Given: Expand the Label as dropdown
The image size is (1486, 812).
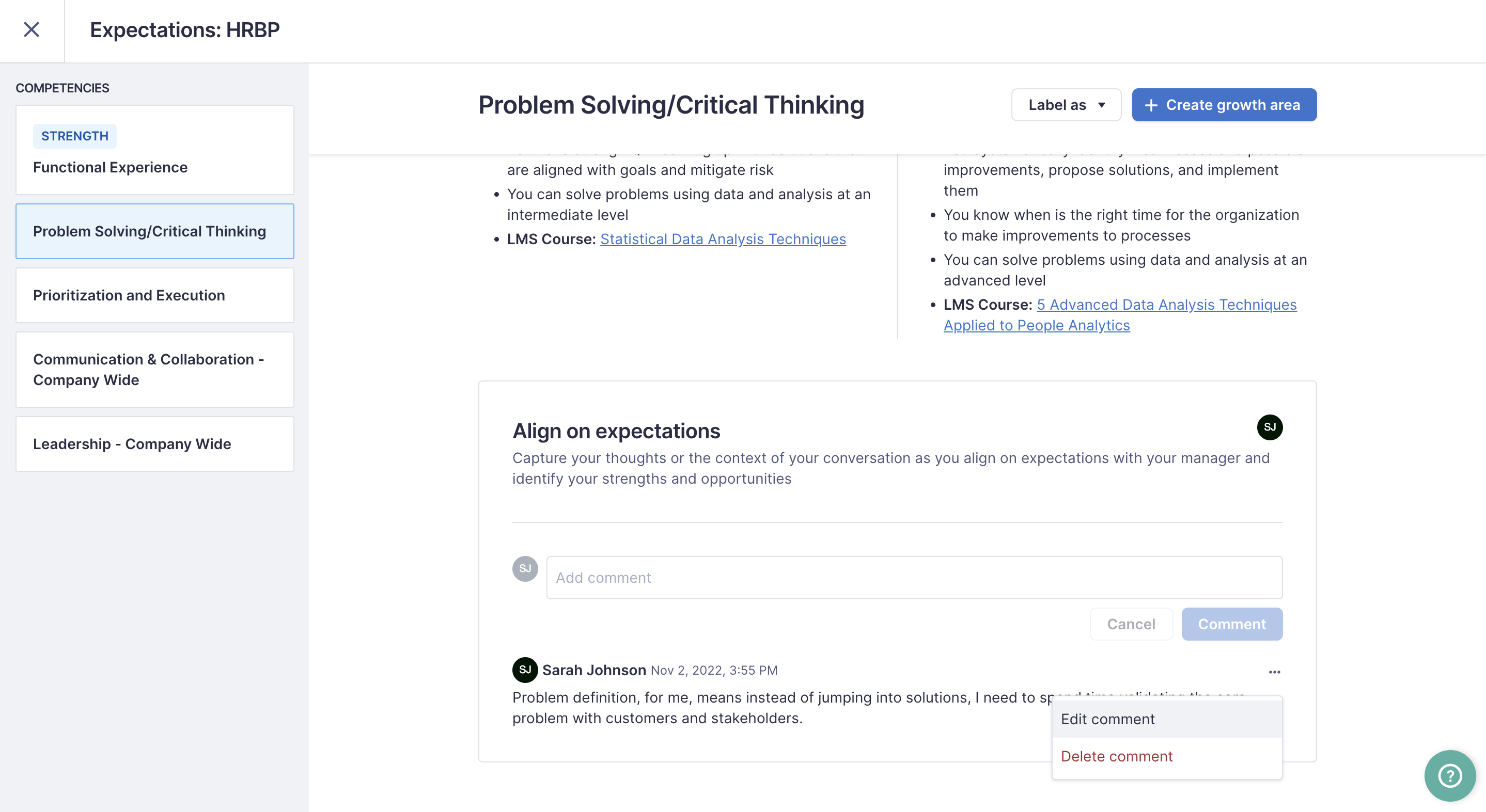Looking at the screenshot, I should point(1066,105).
